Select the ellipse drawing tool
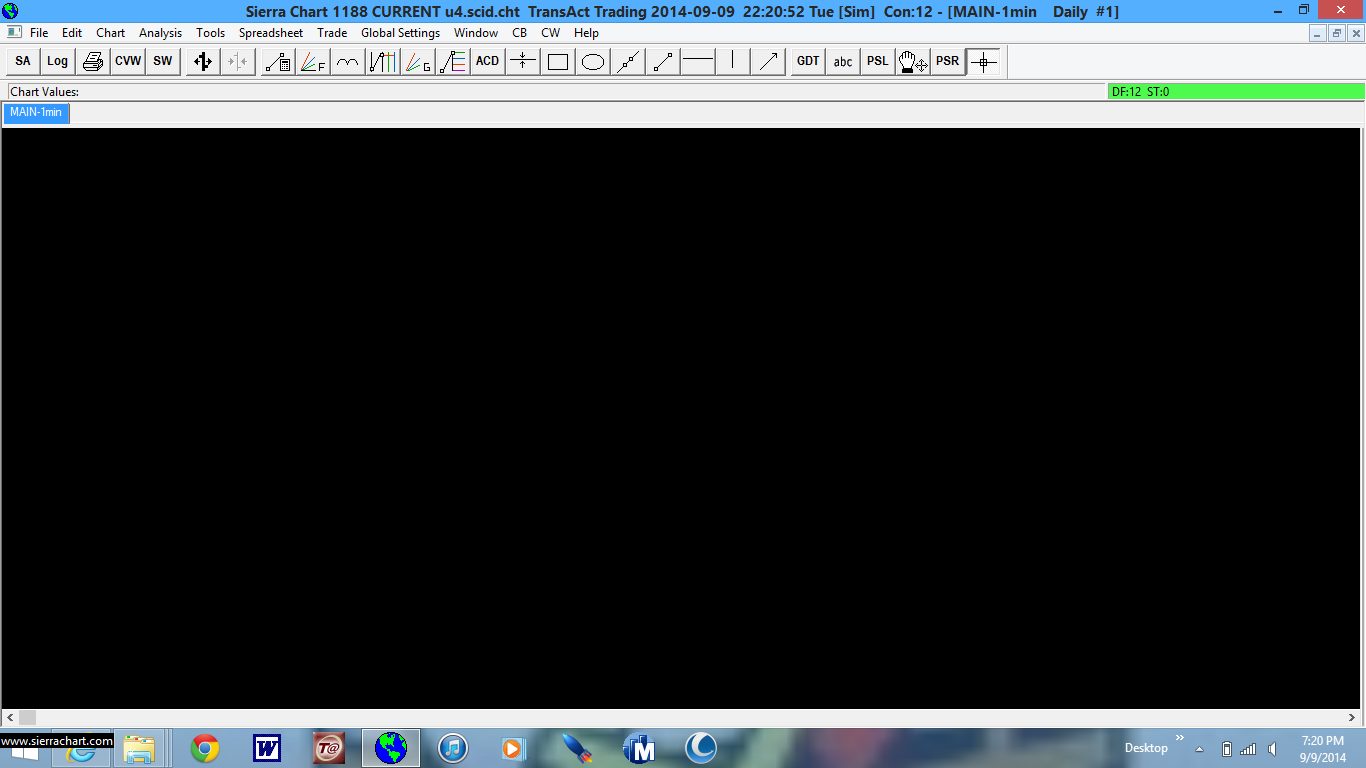 (x=593, y=61)
